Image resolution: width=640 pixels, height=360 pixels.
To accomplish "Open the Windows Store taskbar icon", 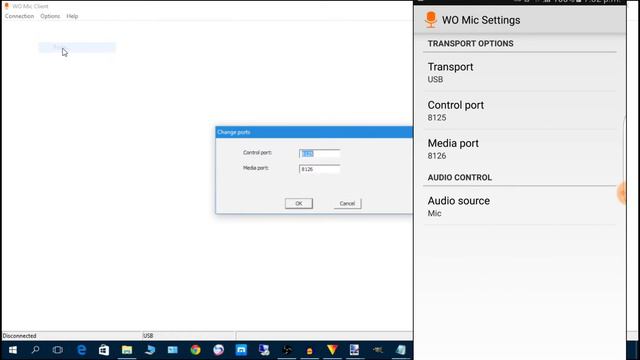I will pos(104,350).
